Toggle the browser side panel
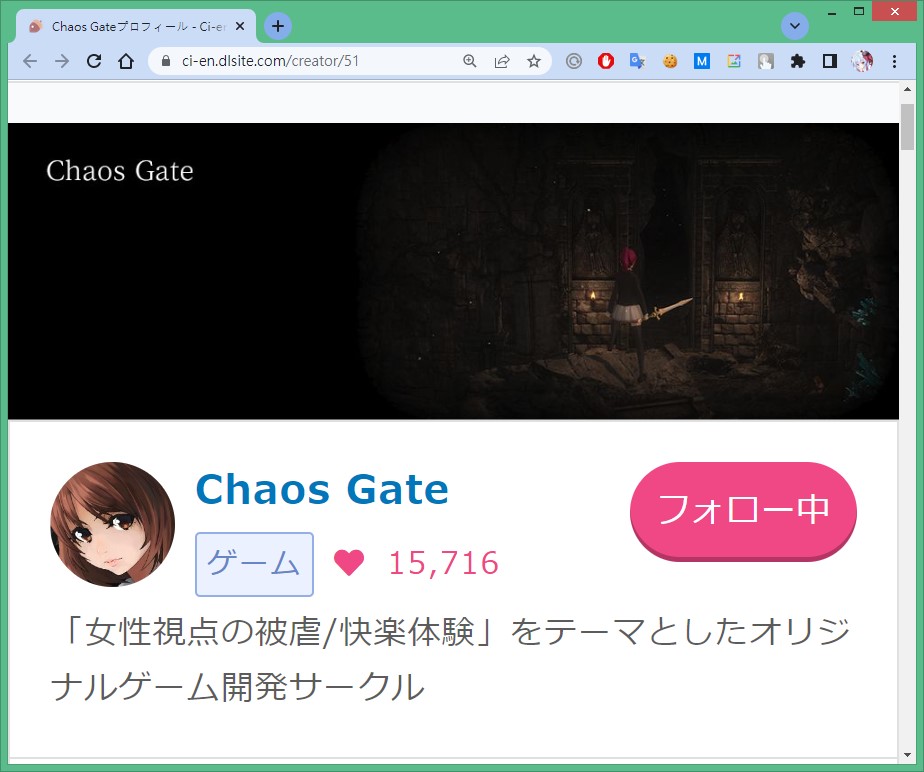 pos(830,61)
